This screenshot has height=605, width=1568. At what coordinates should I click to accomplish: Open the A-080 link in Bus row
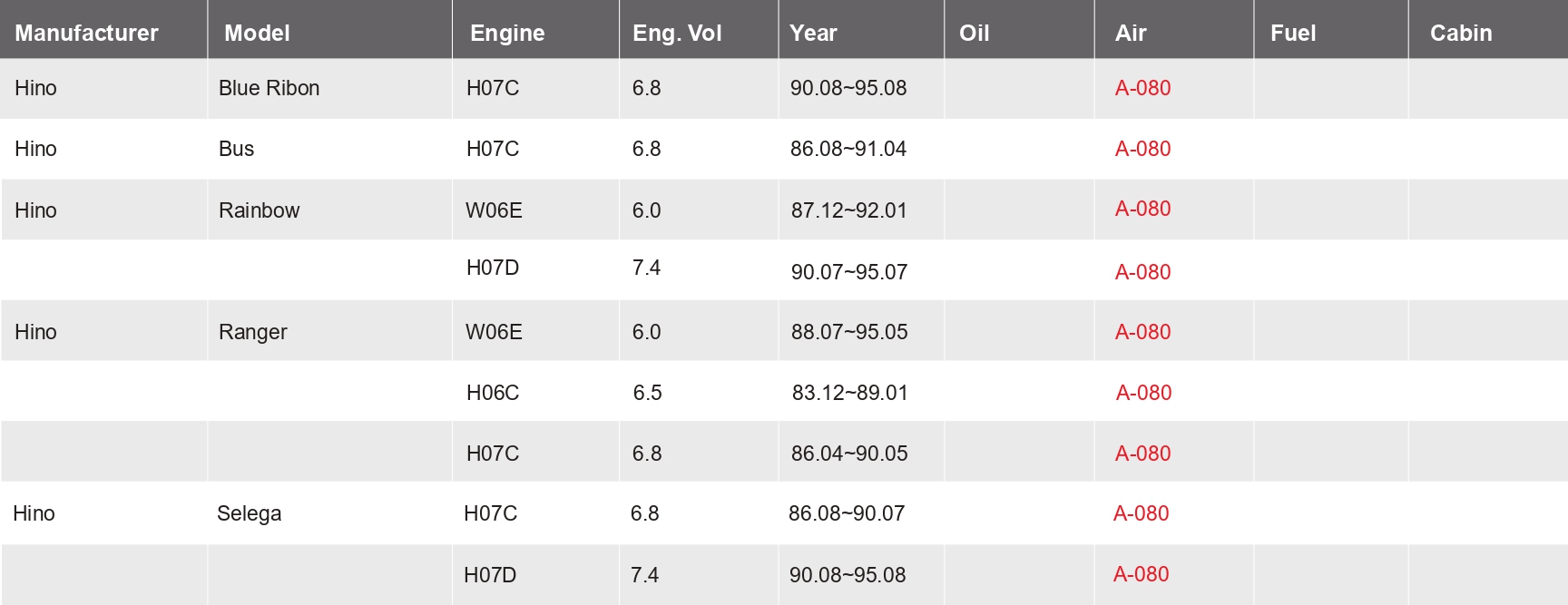pyautogui.click(x=1142, y=149)
